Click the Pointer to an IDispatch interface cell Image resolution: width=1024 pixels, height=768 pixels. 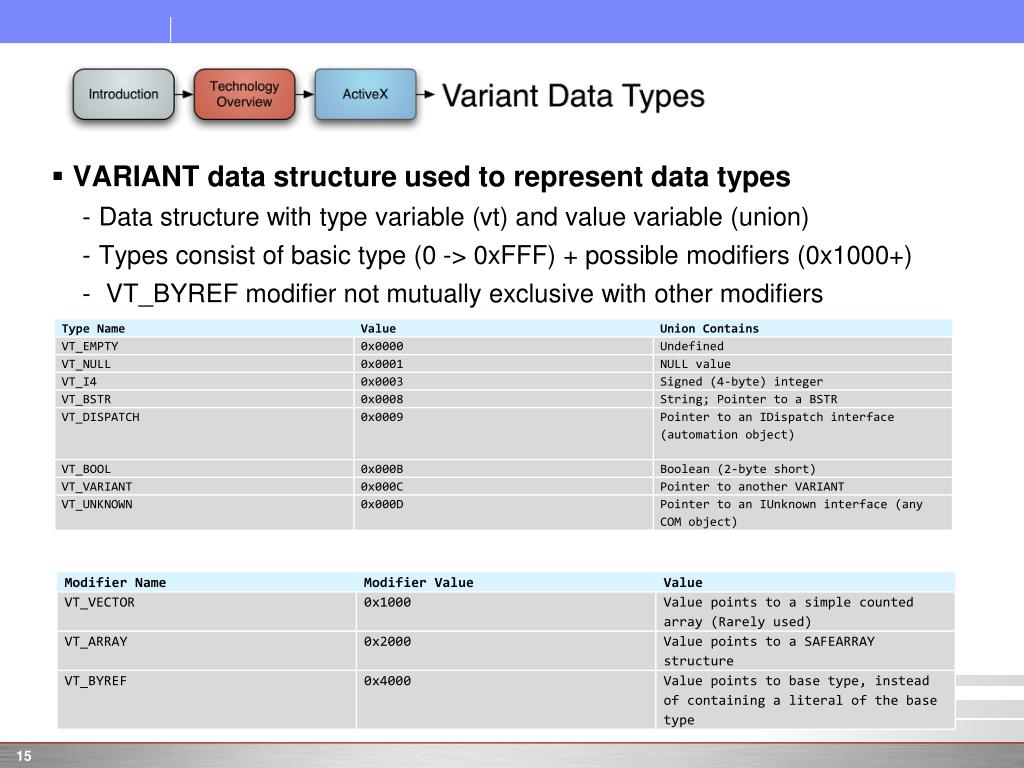point(803,434)
